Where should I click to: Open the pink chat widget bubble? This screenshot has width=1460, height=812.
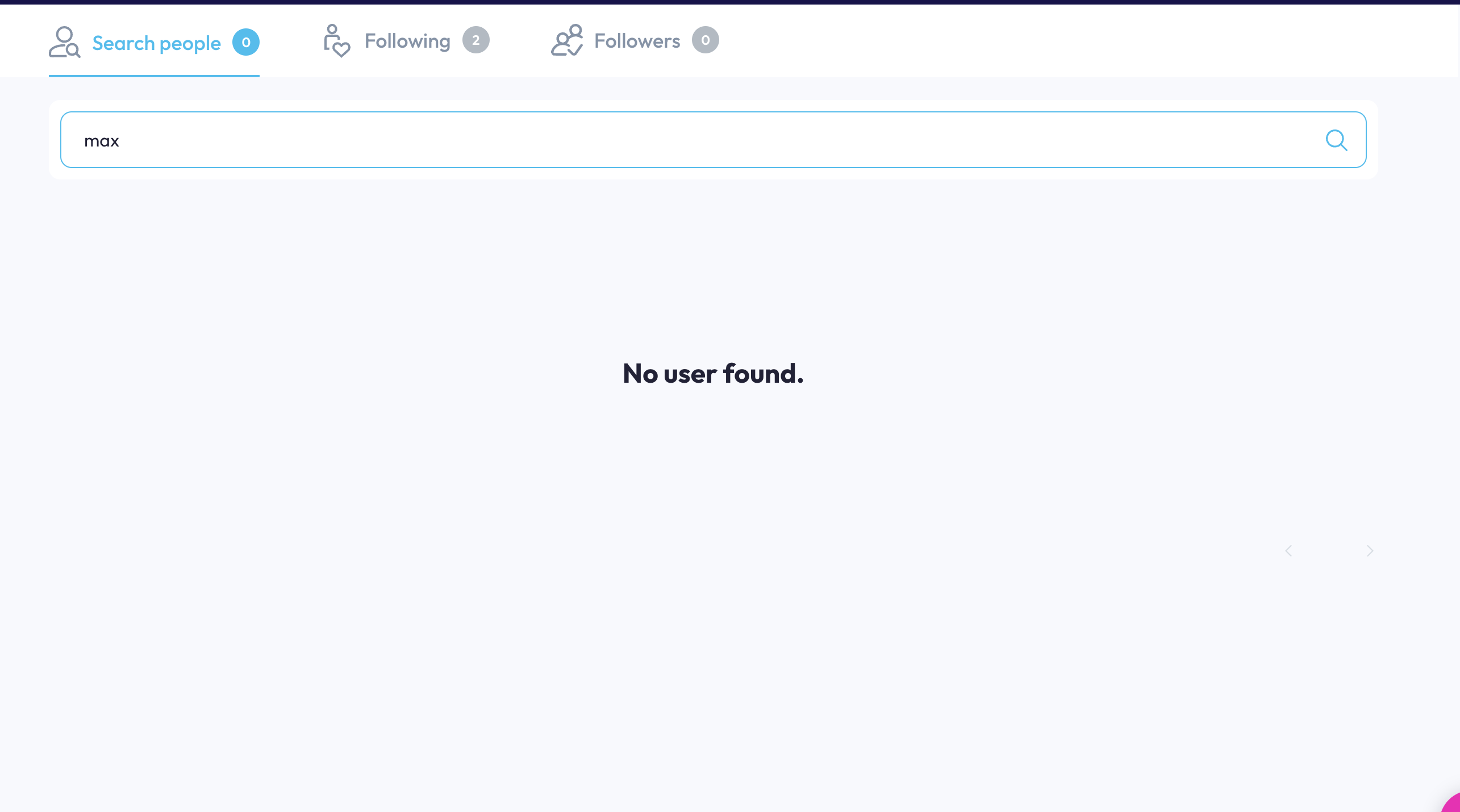(1451, 803)
